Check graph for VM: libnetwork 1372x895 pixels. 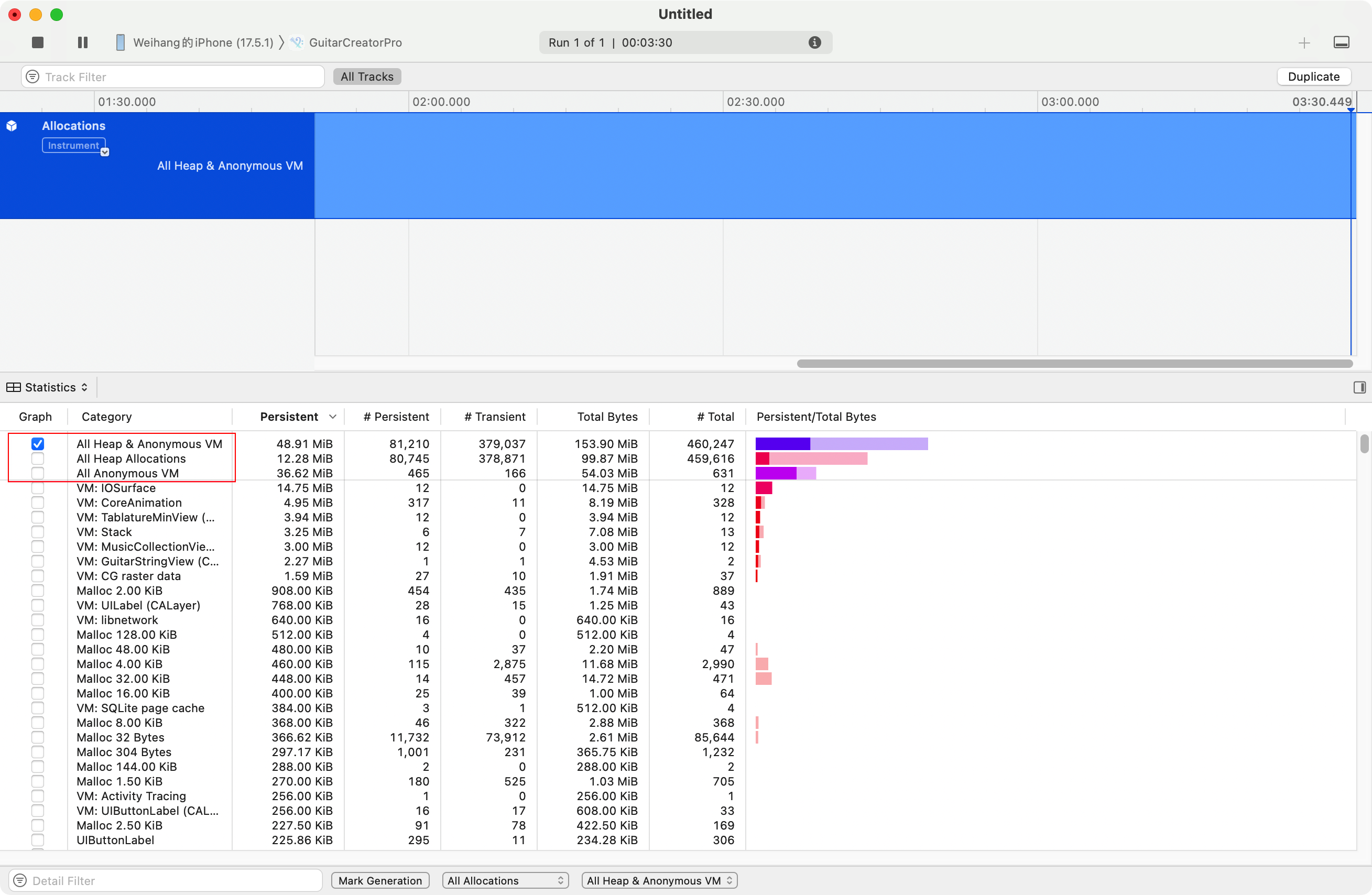[x=38, y=619]
